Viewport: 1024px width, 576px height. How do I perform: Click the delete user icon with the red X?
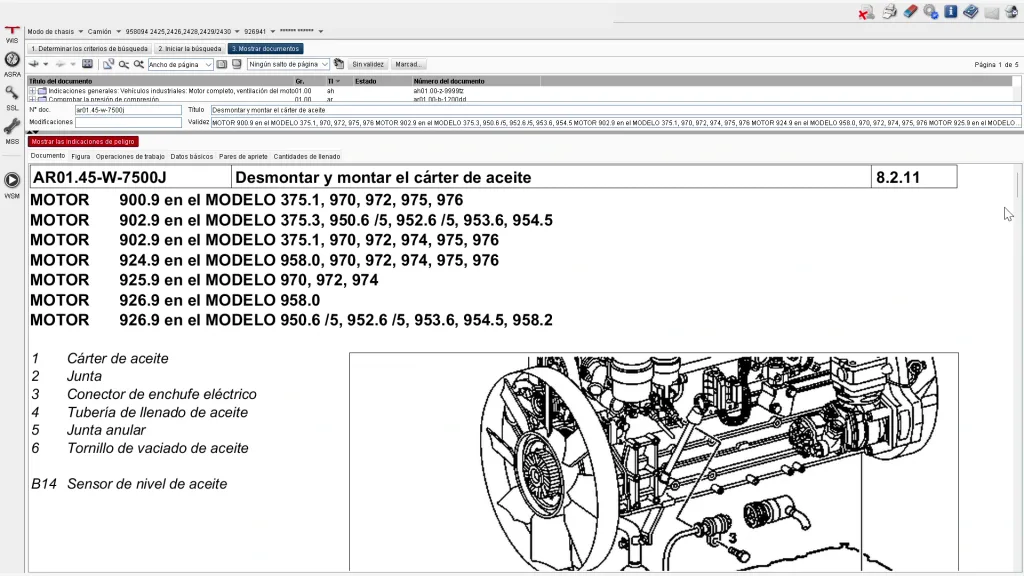866,12
